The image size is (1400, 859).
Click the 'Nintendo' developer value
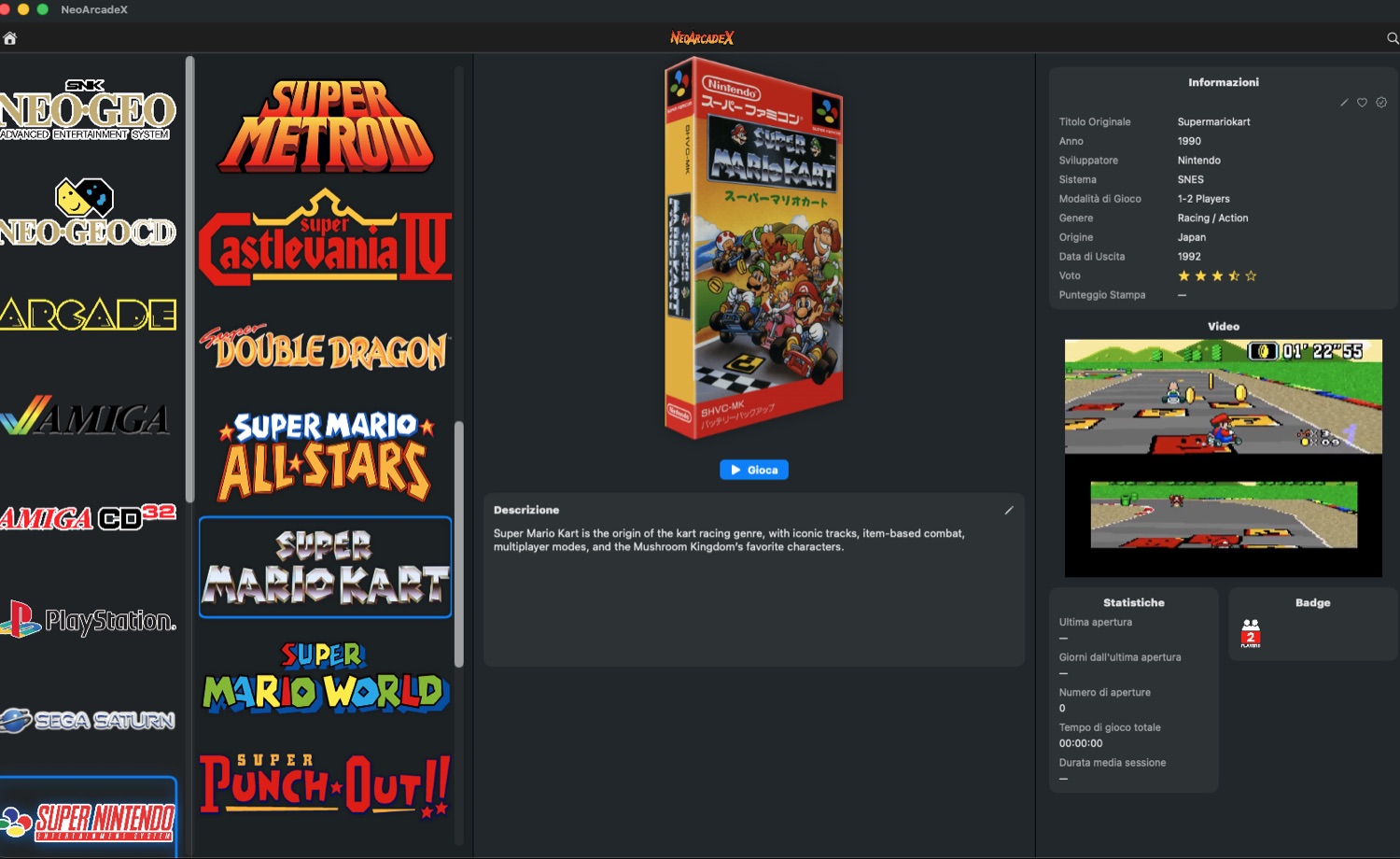click(1198, 160)
